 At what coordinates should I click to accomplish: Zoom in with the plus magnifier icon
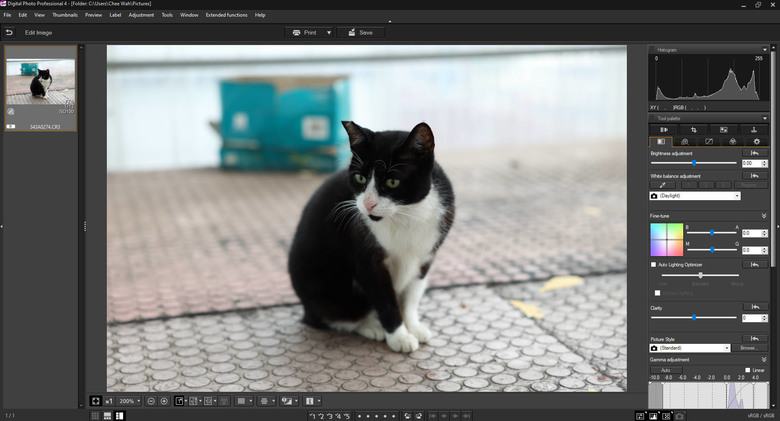pyautogui.click(x=164, y=401)
